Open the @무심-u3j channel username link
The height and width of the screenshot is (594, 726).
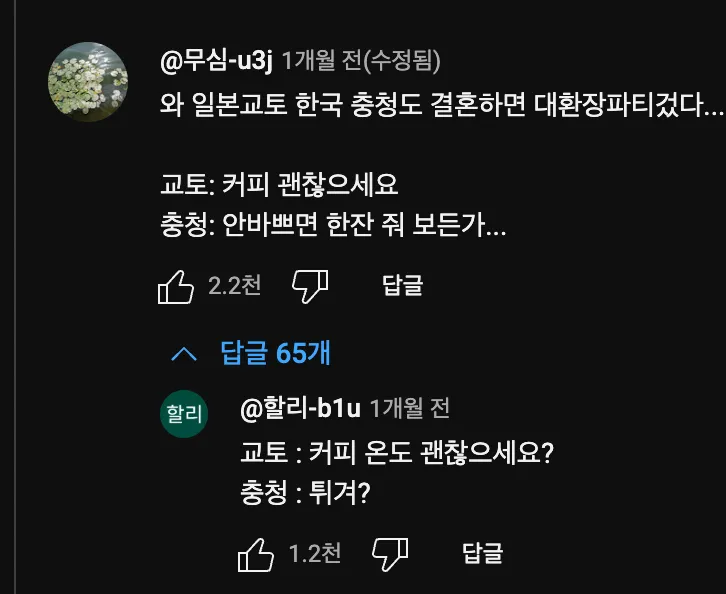[216, 60]
